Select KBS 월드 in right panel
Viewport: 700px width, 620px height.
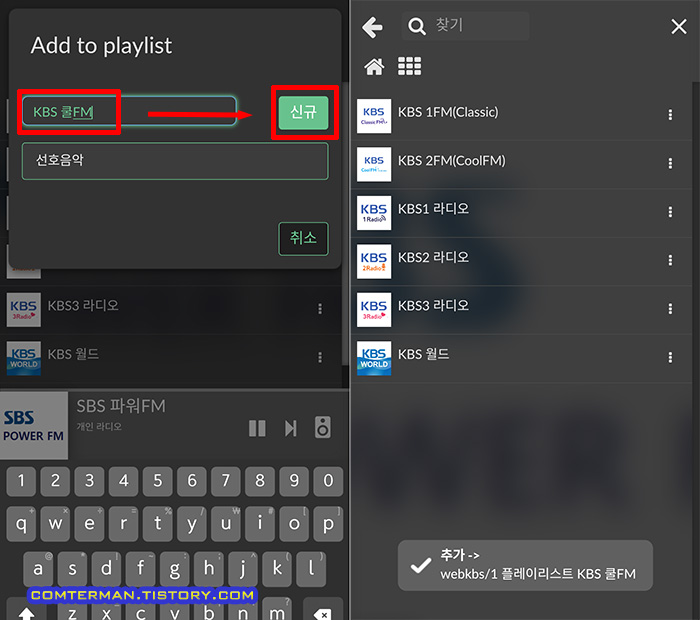[x=521, y=358]
